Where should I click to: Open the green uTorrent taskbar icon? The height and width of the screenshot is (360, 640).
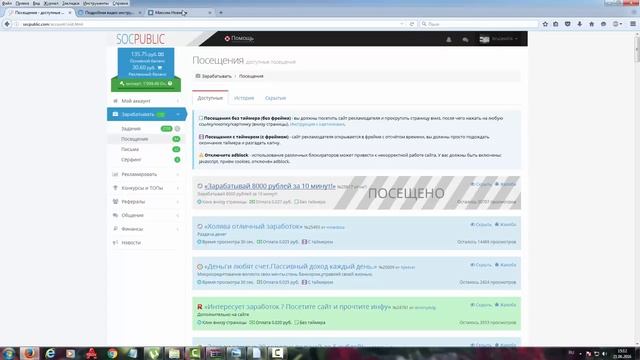point(153,353)
